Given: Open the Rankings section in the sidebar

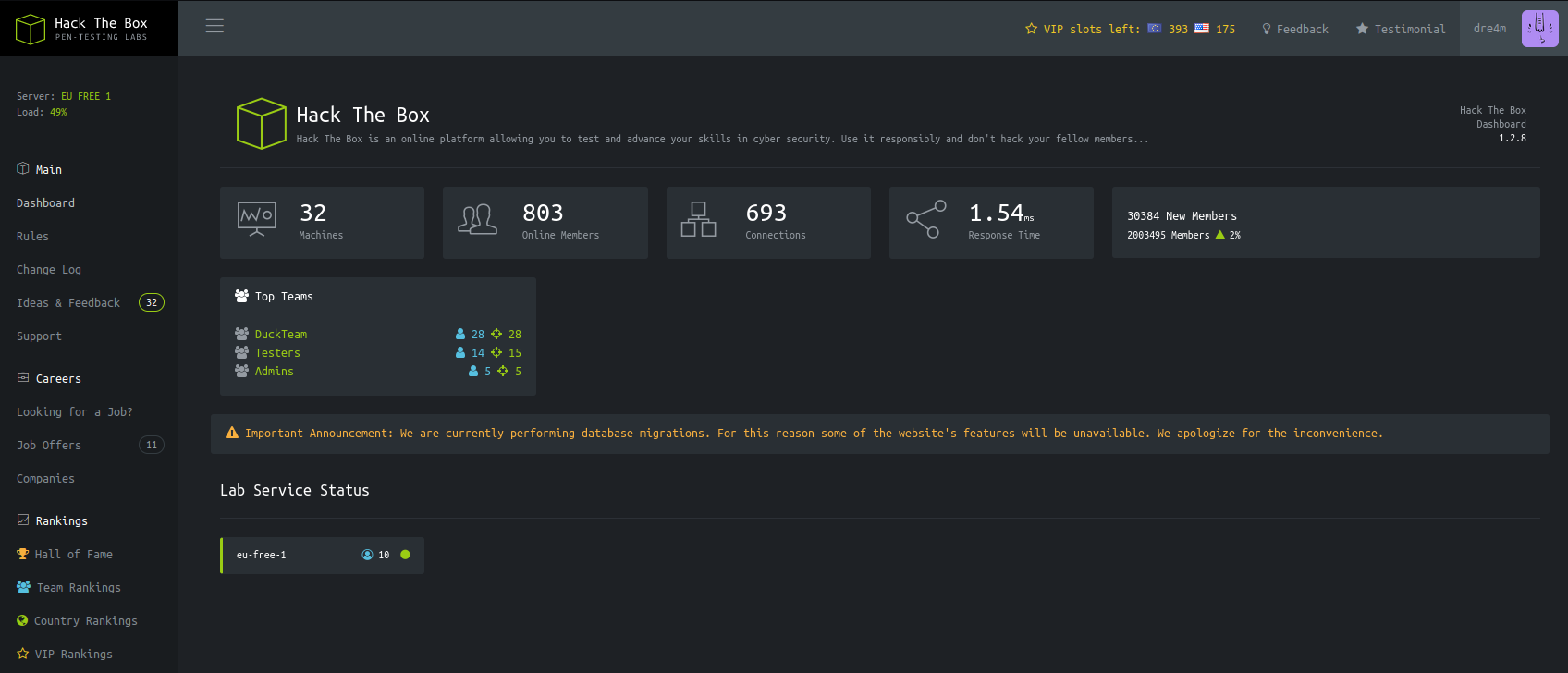Looking at the screenshot, I should coord(62,520).
